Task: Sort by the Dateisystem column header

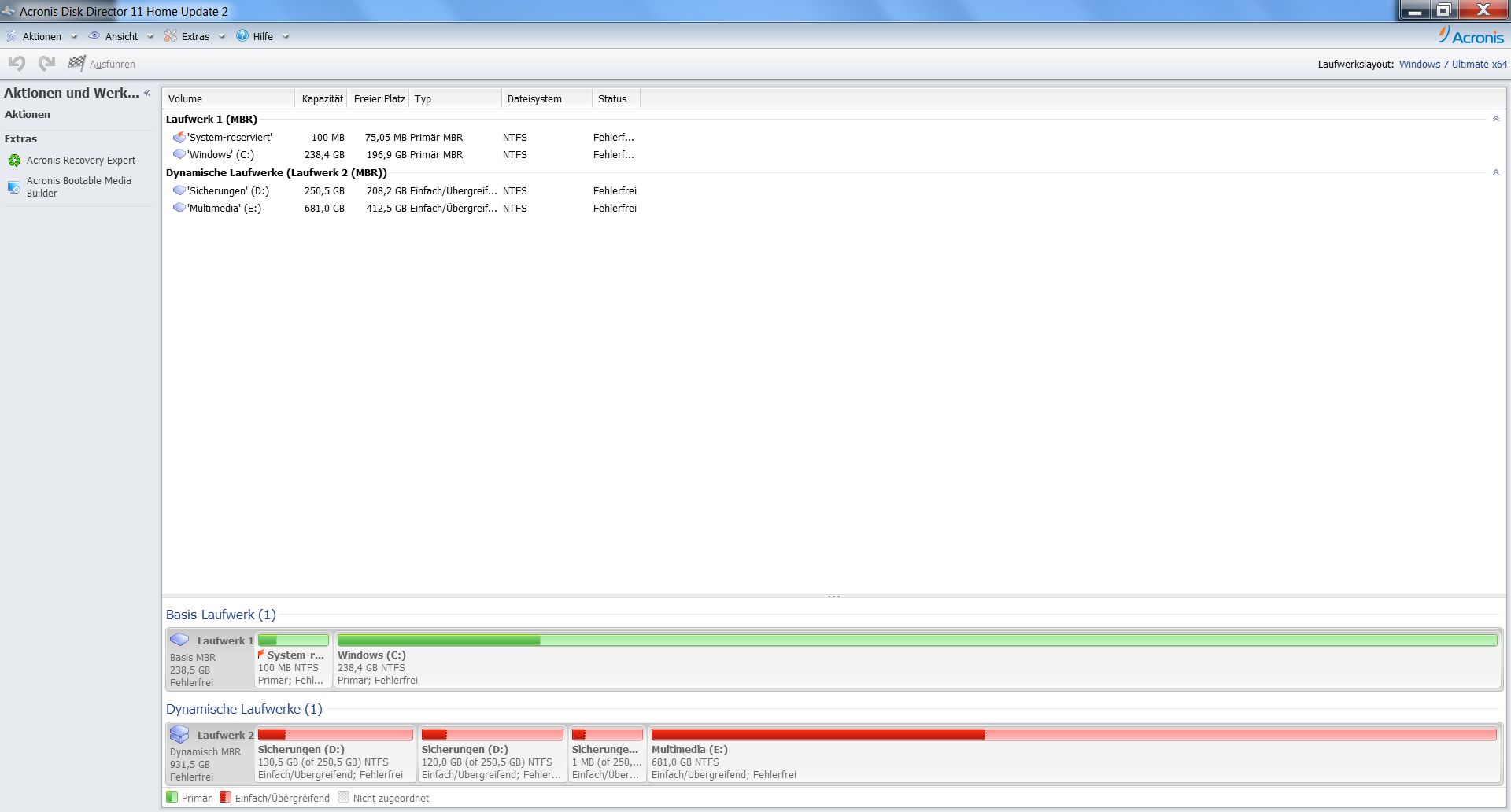Action: [546, 98]
